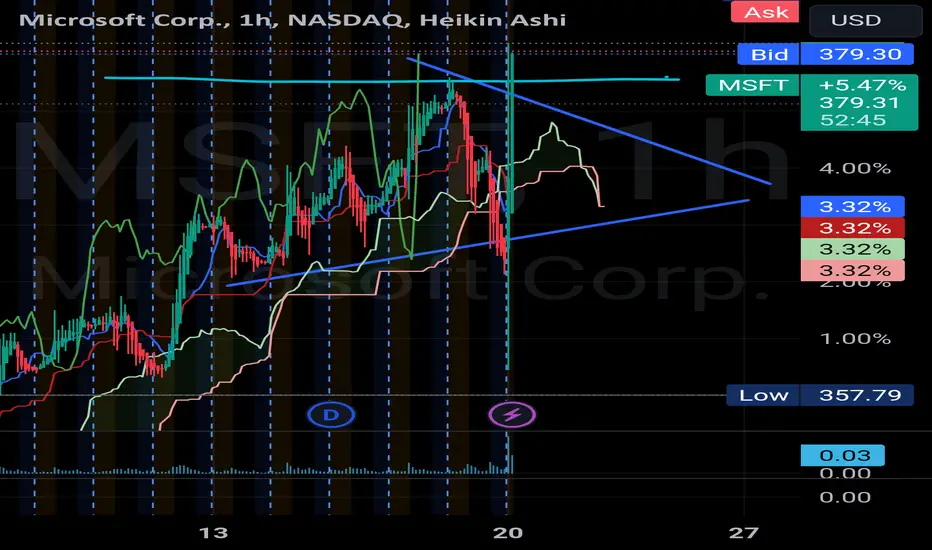932x550 pixels.
Task: Click the +5.47% MSFT price box
Action: point(859,102)
